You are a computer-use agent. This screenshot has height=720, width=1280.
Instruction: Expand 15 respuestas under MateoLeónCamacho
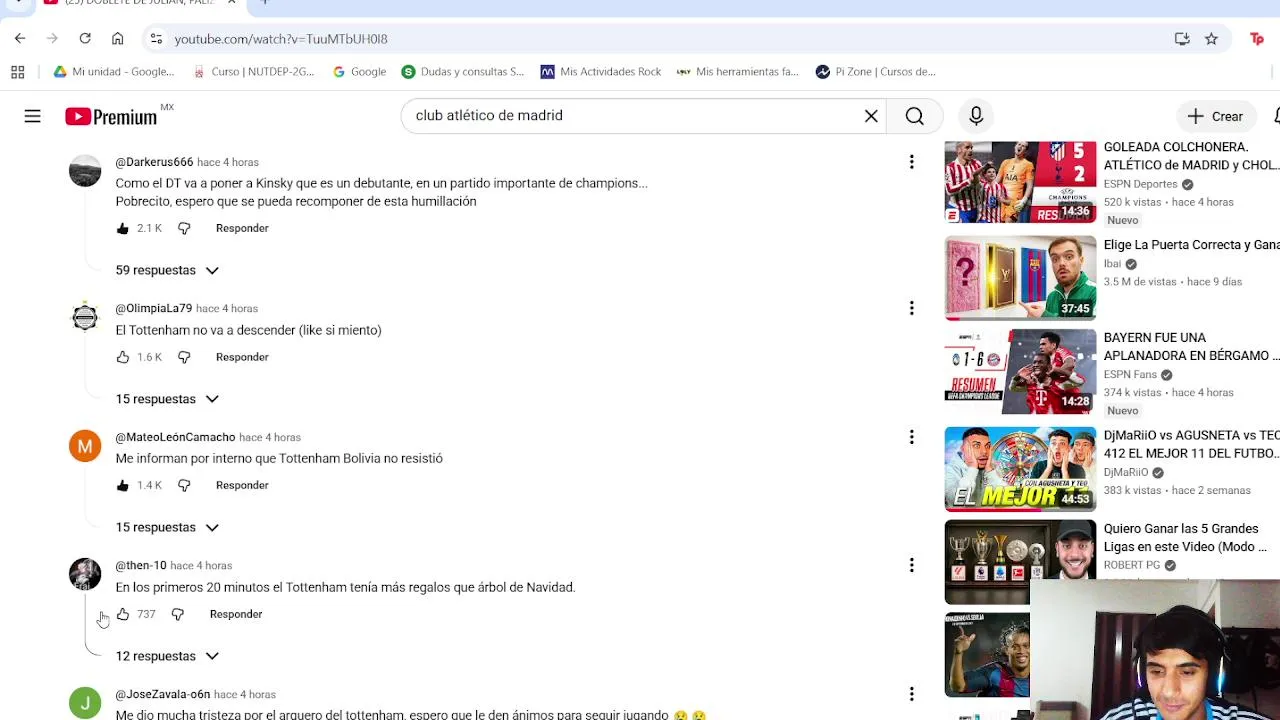(167, 527)
